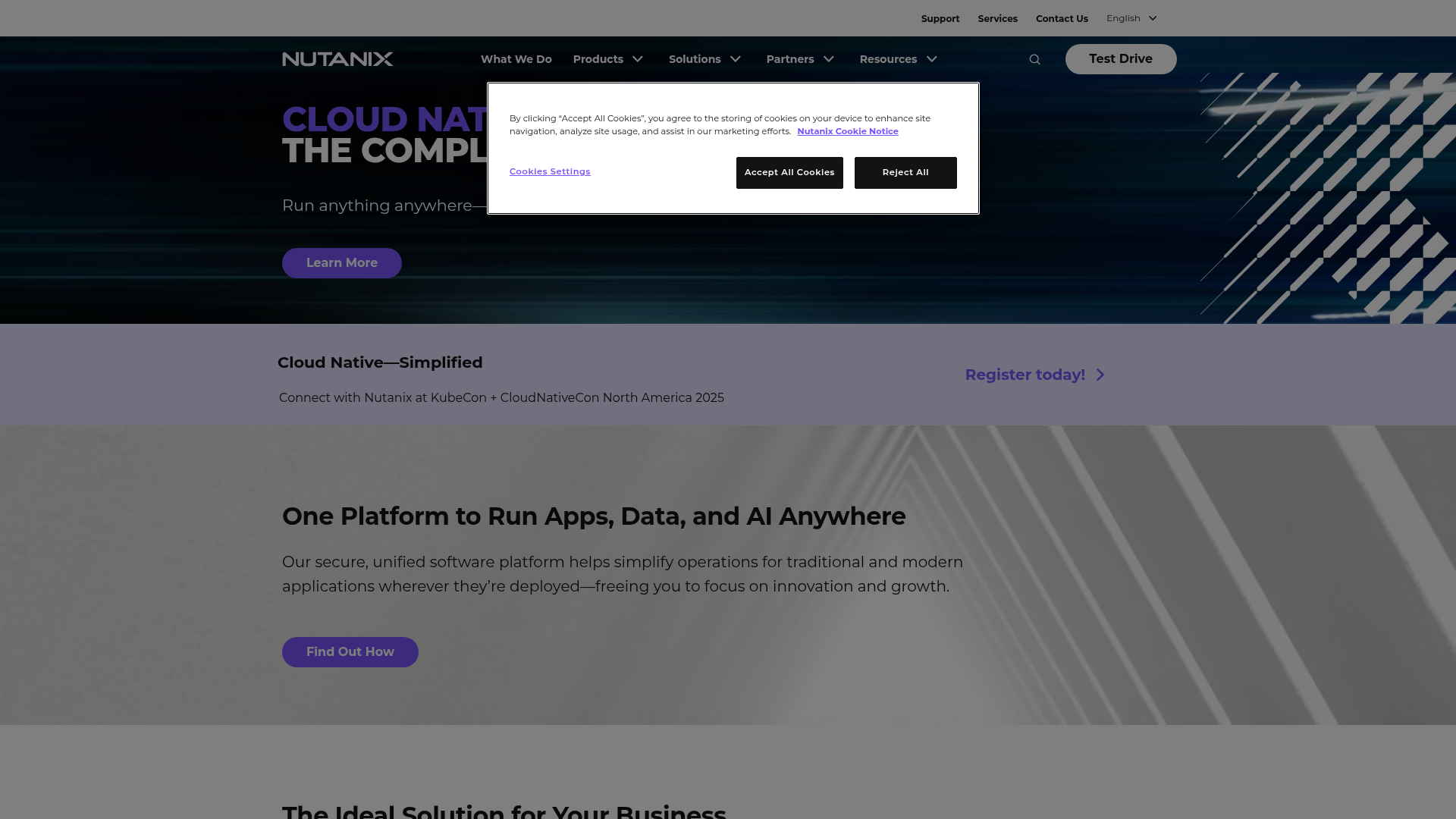Viewport: 1456px width, 819px height.
Task: Open the What We Do menu item
Action: click(x=516, y=59)
